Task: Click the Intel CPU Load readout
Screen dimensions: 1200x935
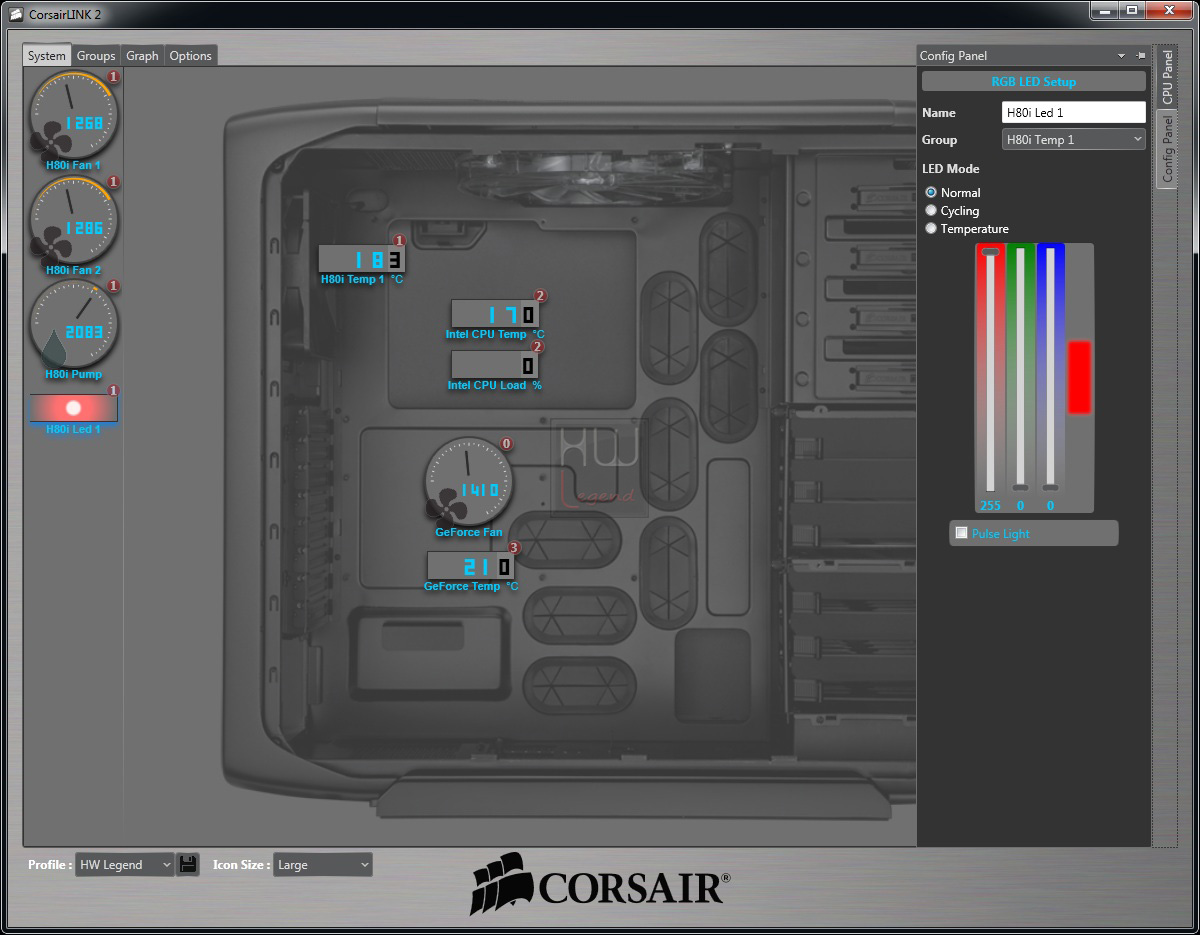Action: click(x=494, y=364)
